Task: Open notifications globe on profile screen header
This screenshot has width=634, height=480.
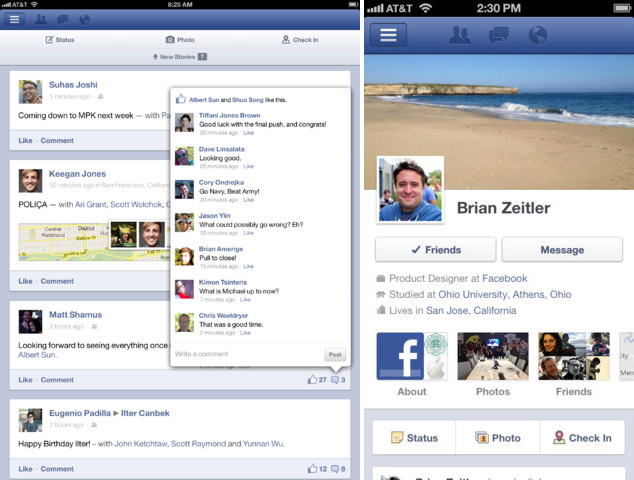Action: [x=538, y=35]
